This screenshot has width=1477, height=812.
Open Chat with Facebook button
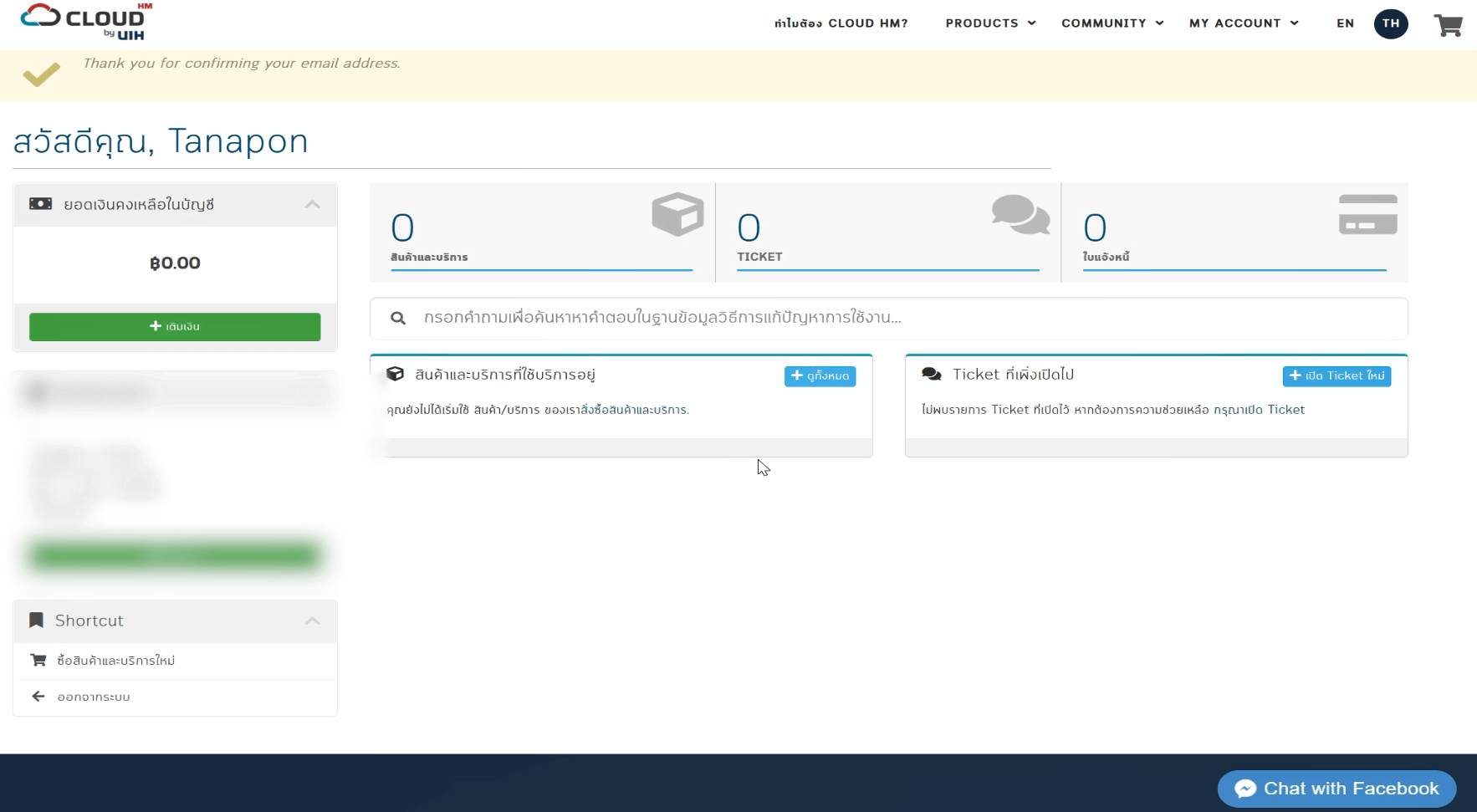(x=1336, y=789)
